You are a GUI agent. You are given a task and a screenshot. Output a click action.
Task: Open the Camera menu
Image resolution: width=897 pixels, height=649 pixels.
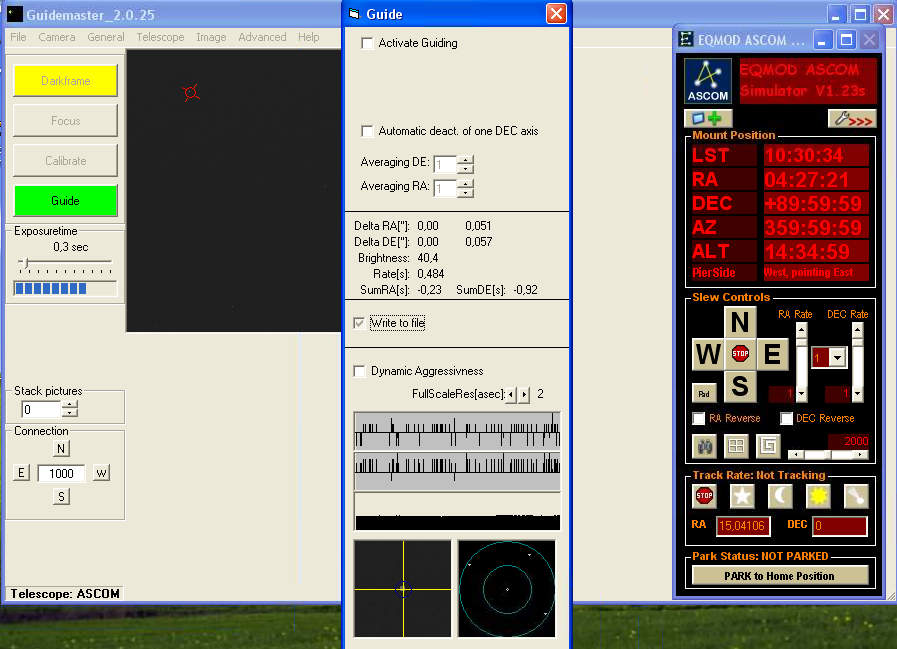(57, 37)
